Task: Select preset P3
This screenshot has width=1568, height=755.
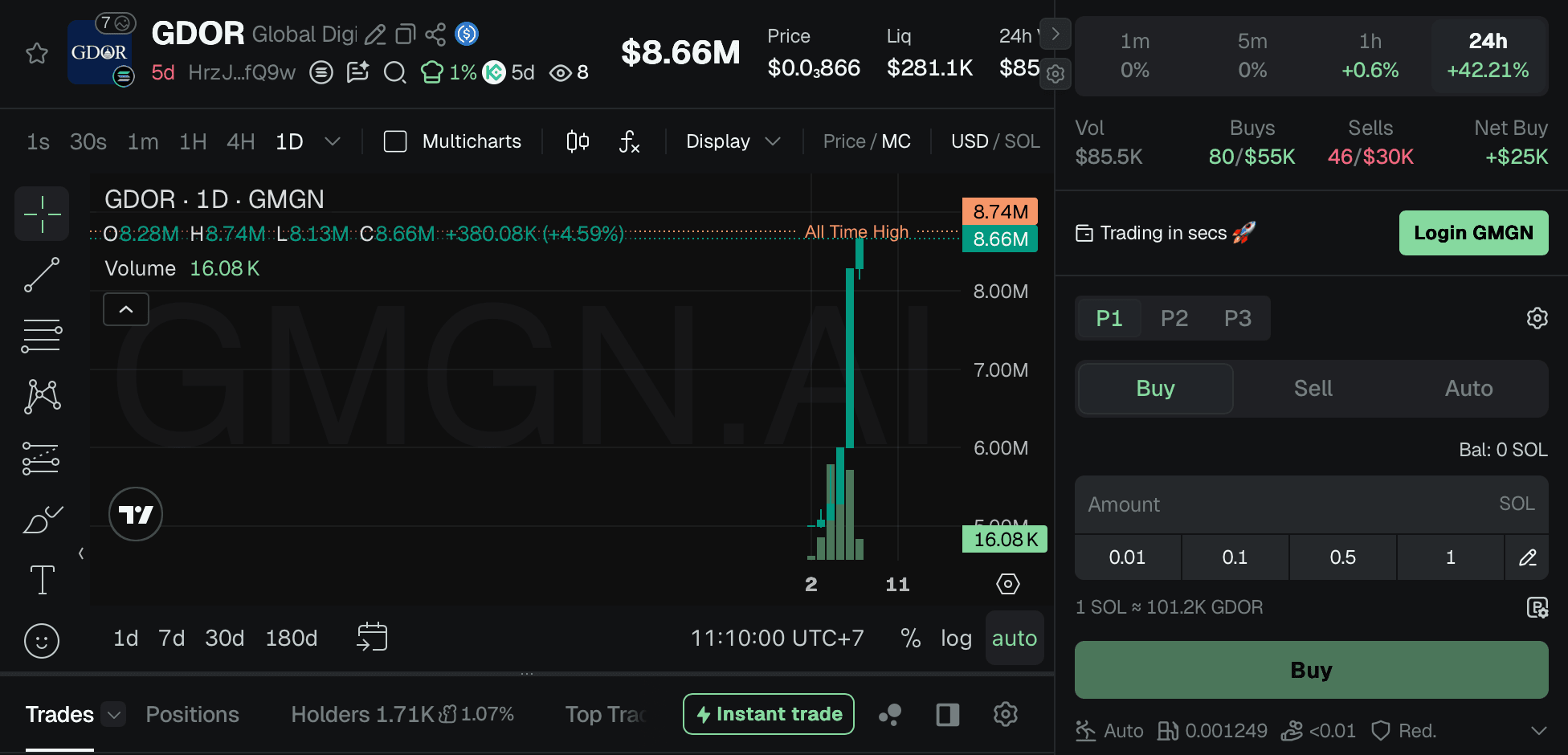Action: click(1237, 318)
